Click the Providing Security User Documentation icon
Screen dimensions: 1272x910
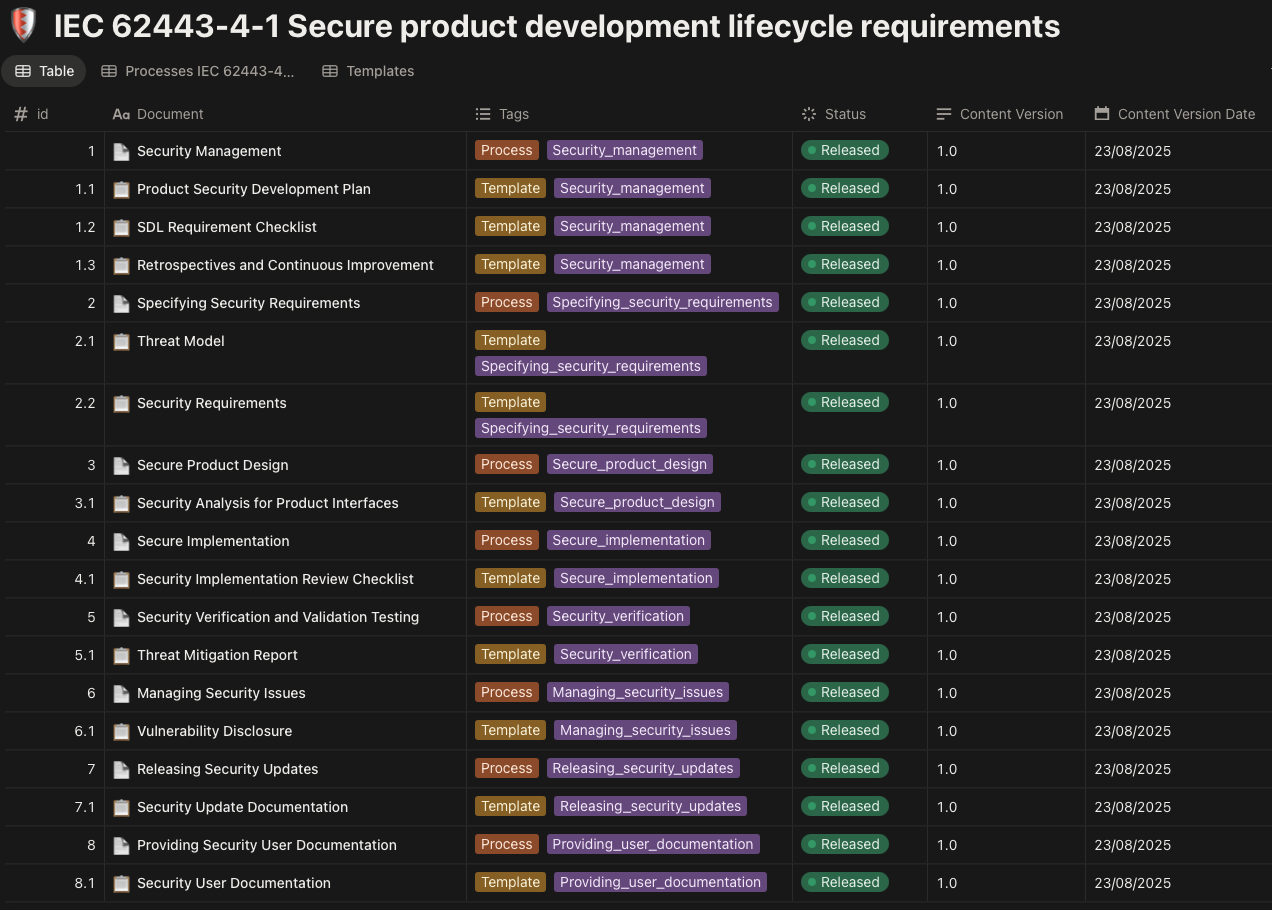coord(121,845)
